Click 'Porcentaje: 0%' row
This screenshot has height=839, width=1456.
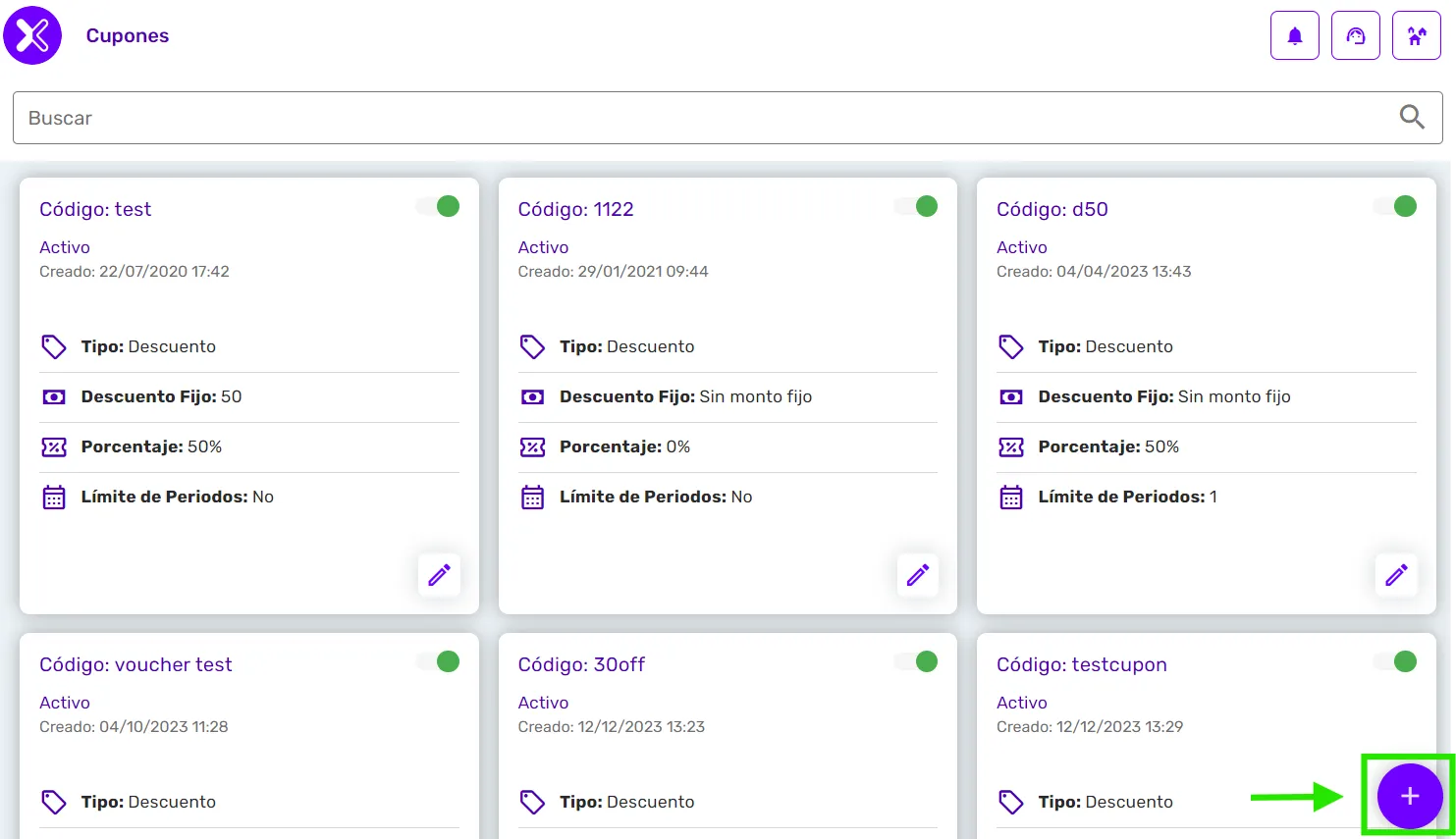point(728,446)
